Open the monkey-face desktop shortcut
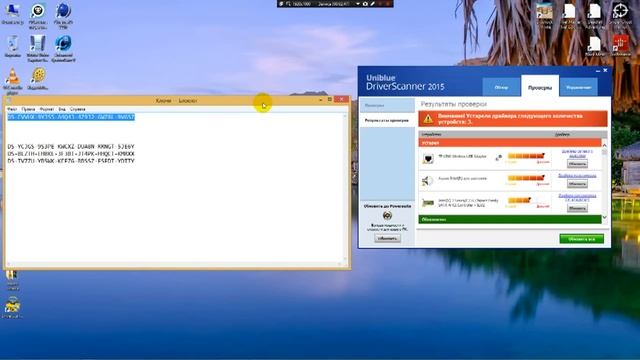 [x=38, y=11]
